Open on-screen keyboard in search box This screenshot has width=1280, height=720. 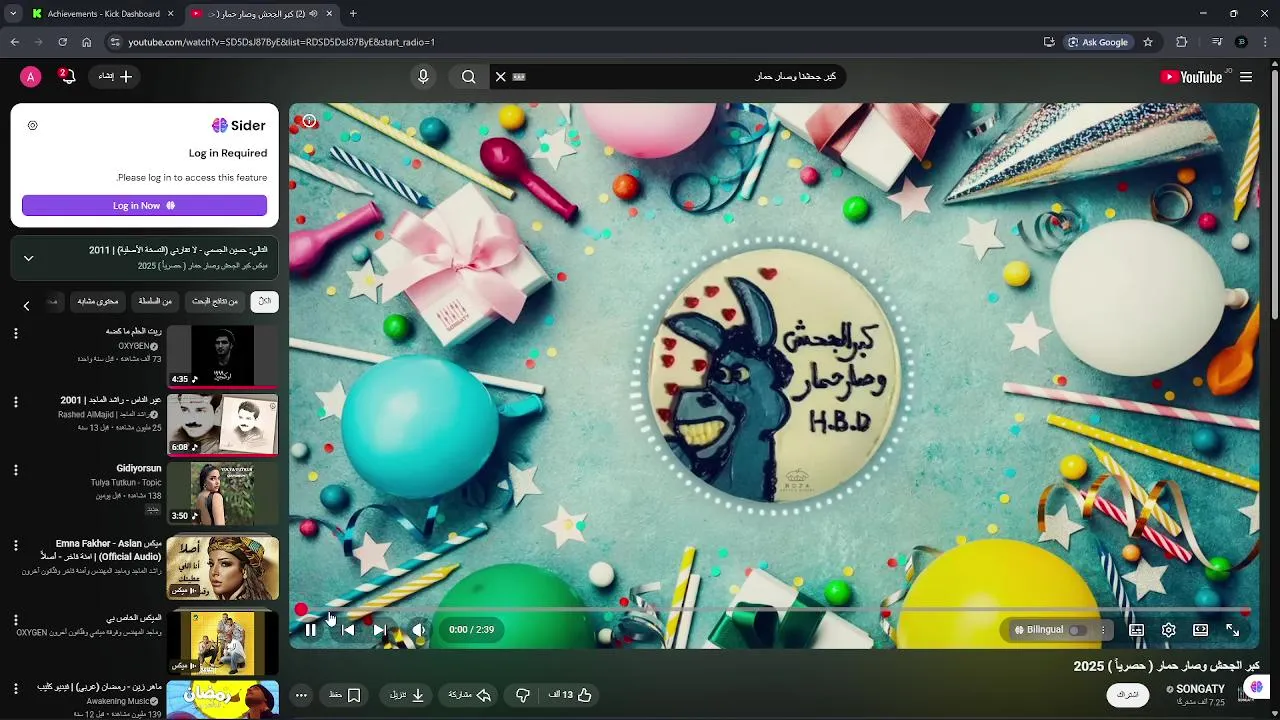[519, 77]
